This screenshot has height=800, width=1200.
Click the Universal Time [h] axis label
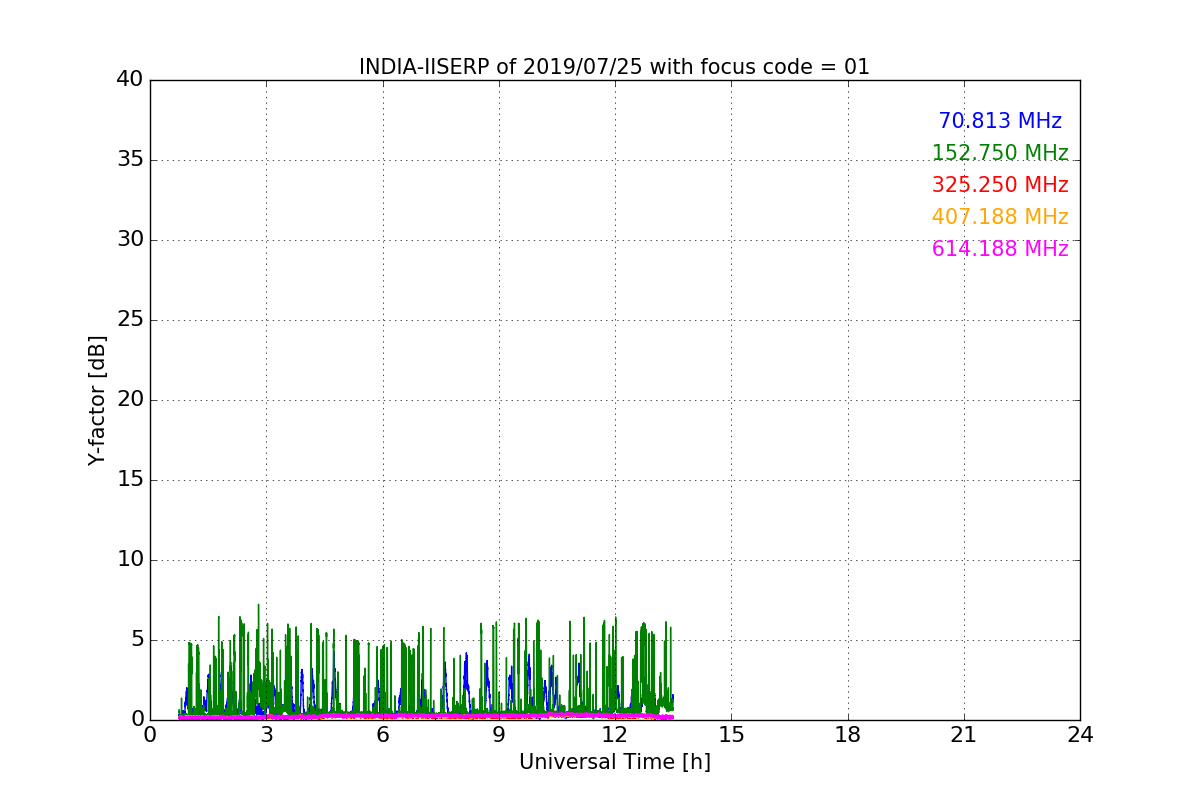[x=614, y=762]
